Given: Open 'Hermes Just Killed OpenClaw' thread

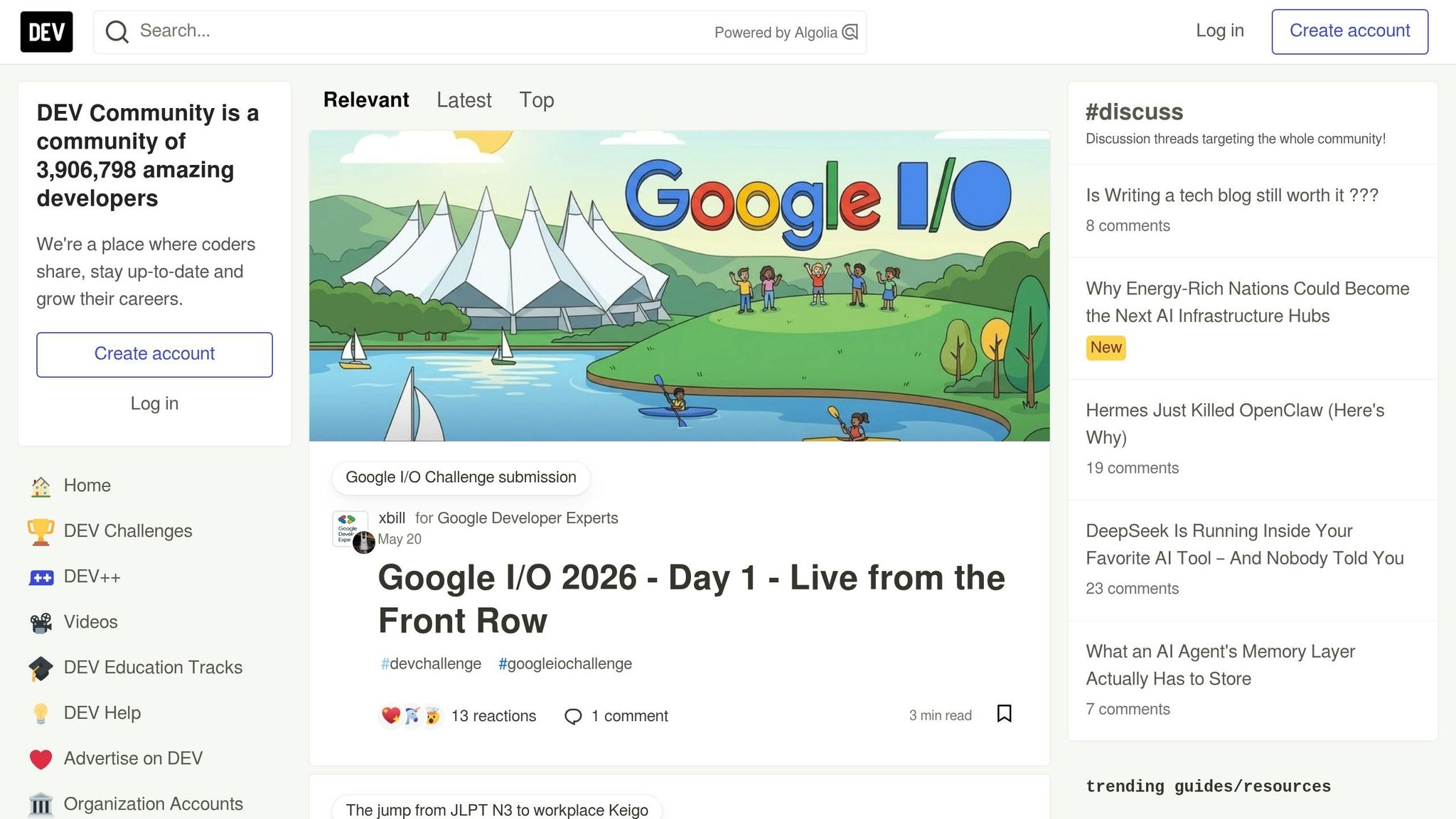Looking at the screenshot, I should [1235, 424].
